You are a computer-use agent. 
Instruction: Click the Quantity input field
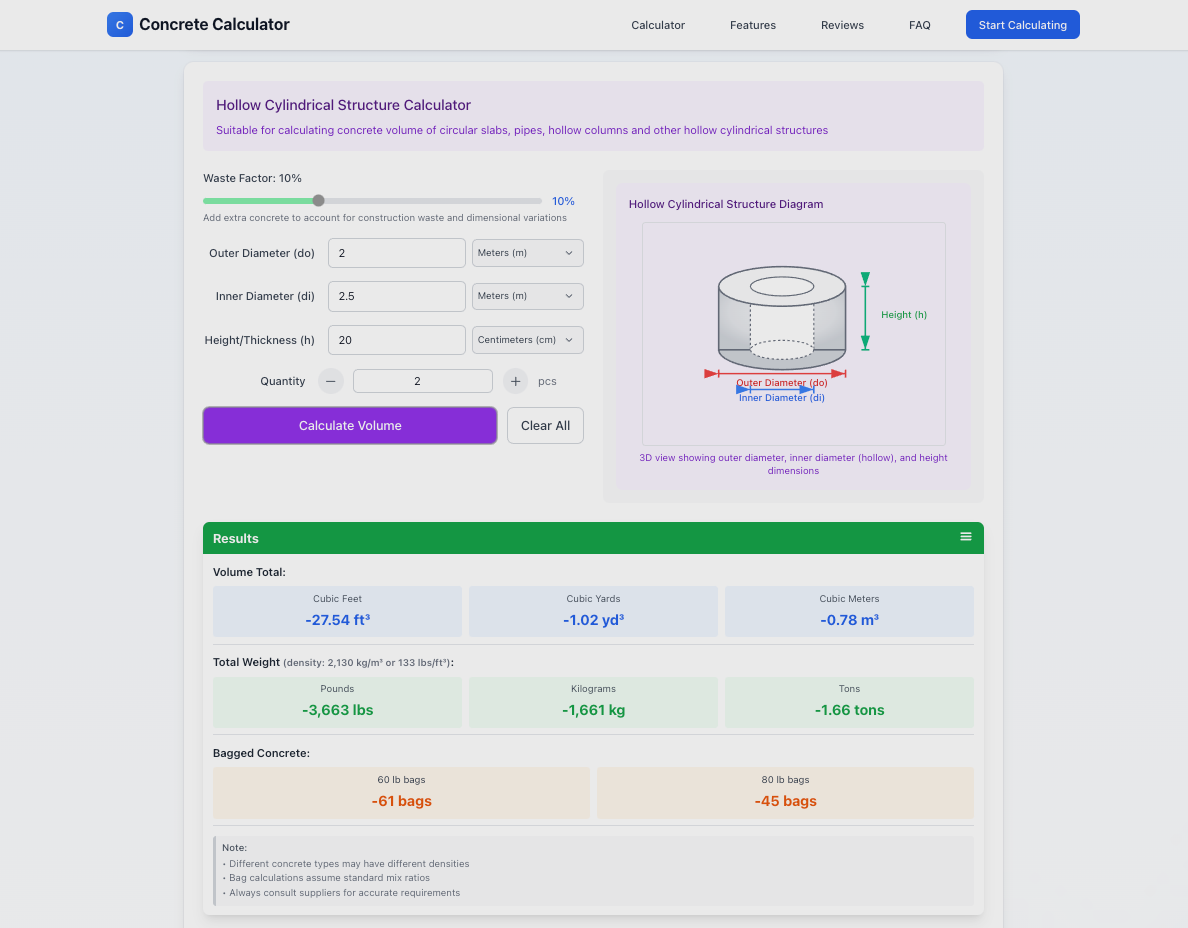click(422, 381)
